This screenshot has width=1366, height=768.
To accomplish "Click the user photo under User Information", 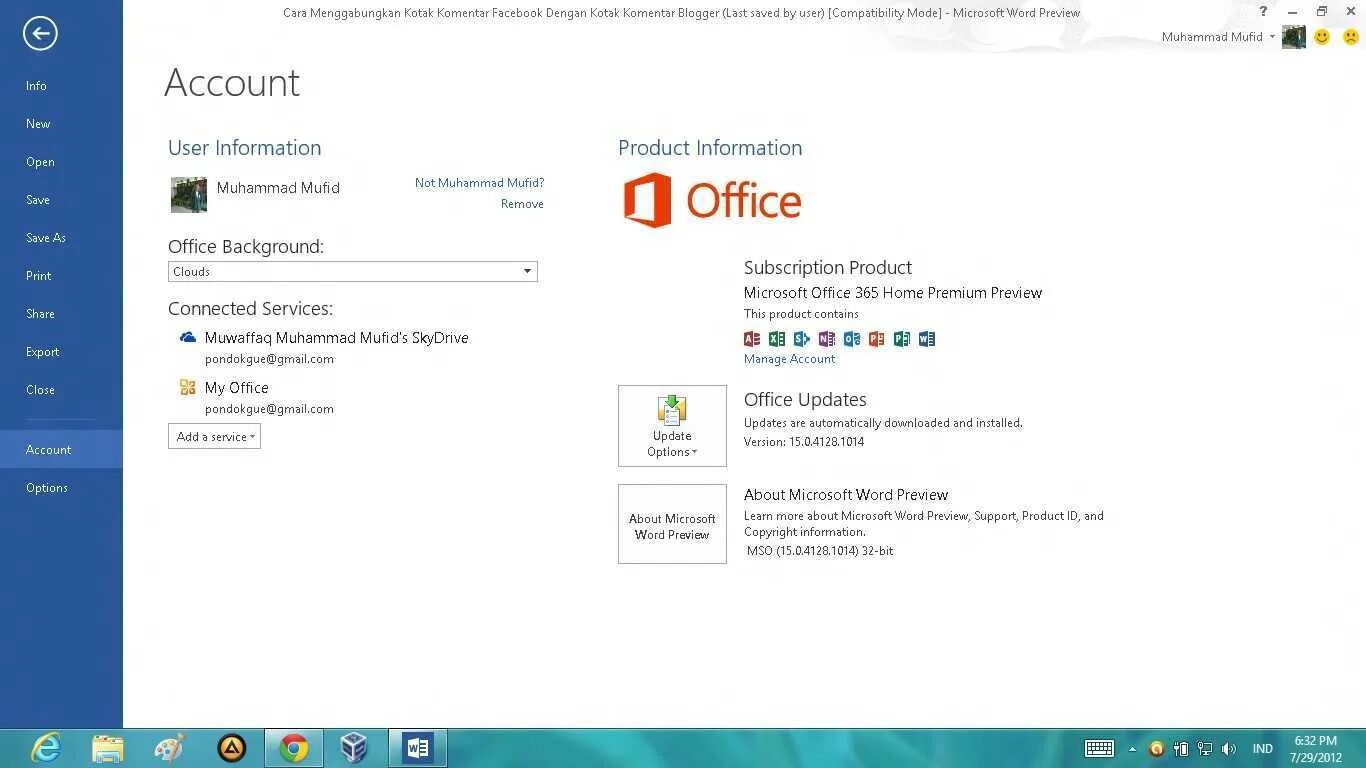I will pos(189,195).
